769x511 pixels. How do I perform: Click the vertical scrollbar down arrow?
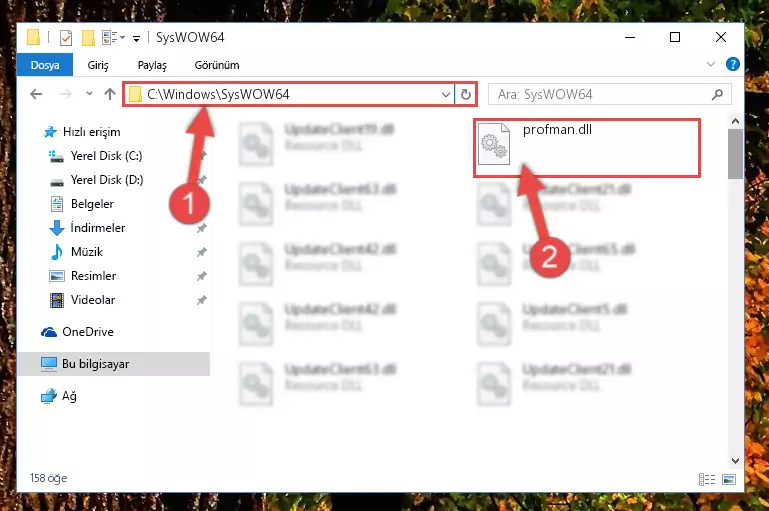735,460
